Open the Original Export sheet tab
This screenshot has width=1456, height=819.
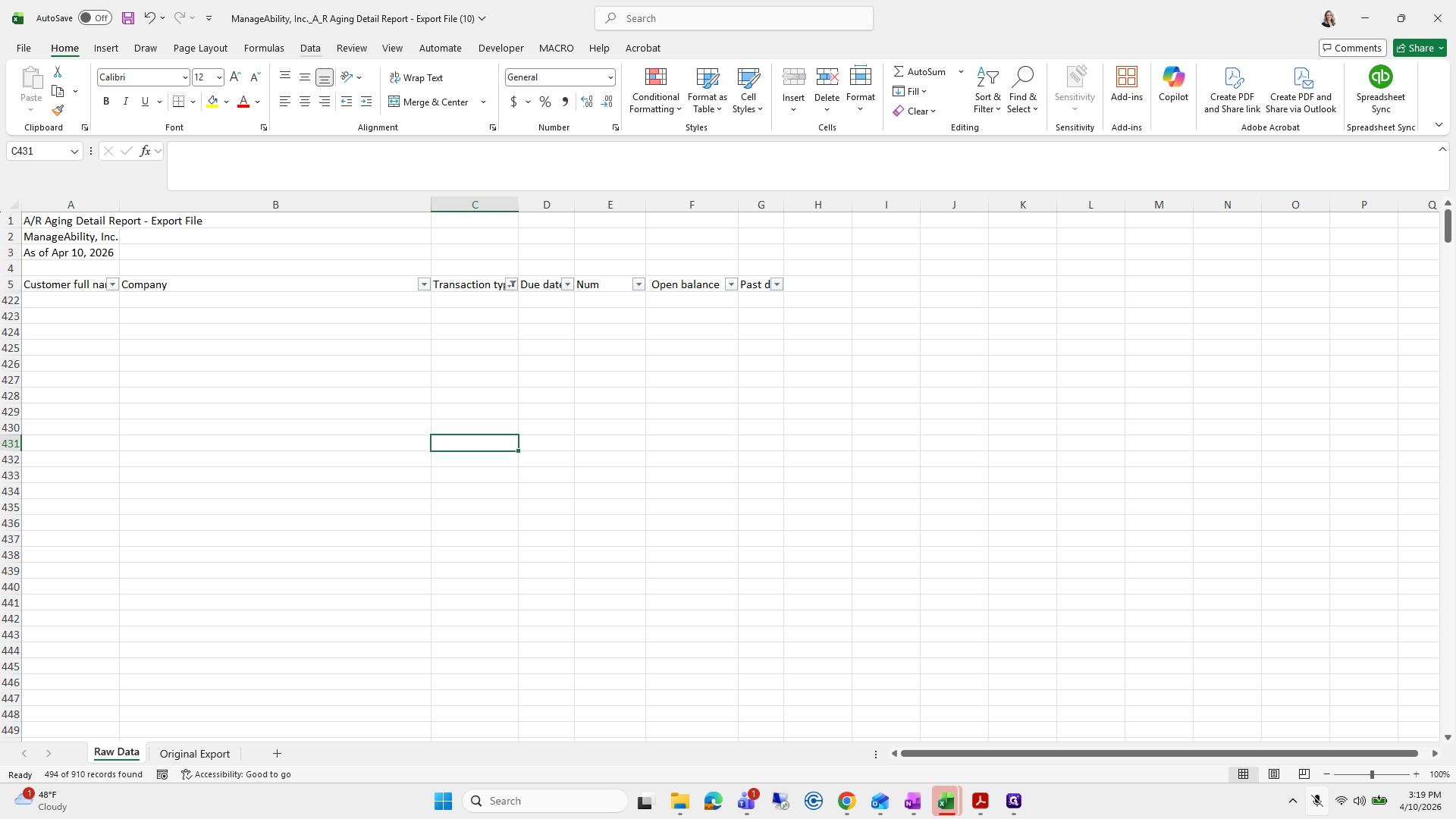[195, 754]
